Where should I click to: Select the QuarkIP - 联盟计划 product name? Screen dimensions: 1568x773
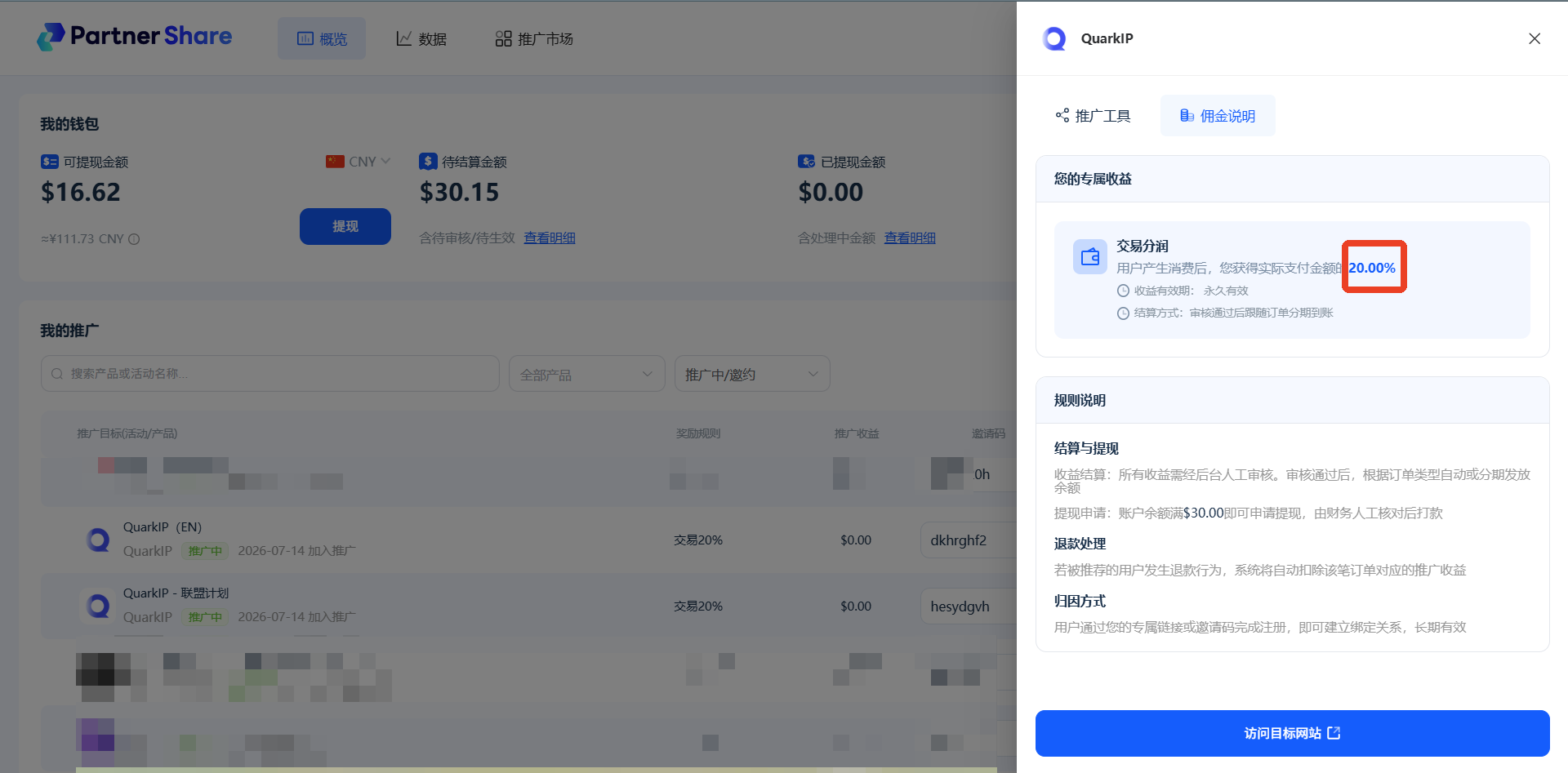click(x=176, y=593)
